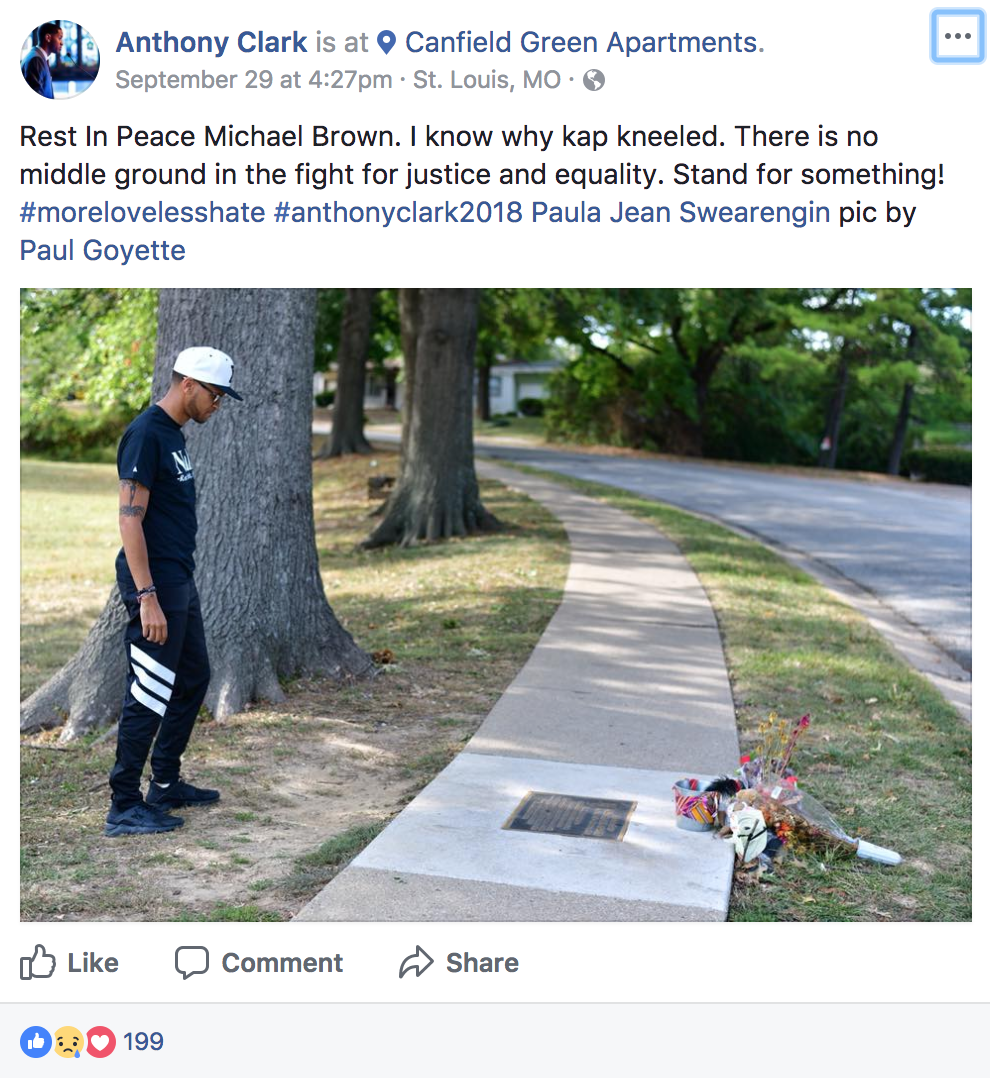Click the sad face reaction icon
Screen dimensions: 990x1078
coord(68,1042)
